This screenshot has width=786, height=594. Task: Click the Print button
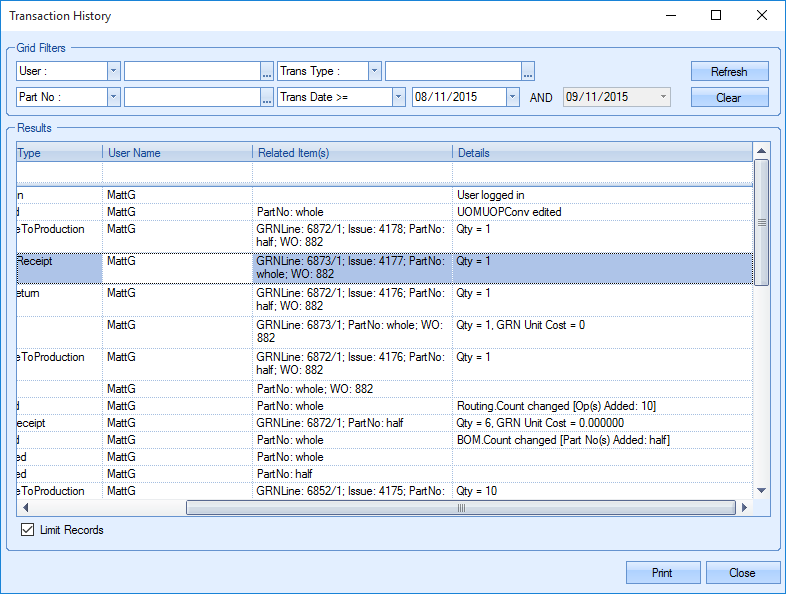click(x=662, y=573)
